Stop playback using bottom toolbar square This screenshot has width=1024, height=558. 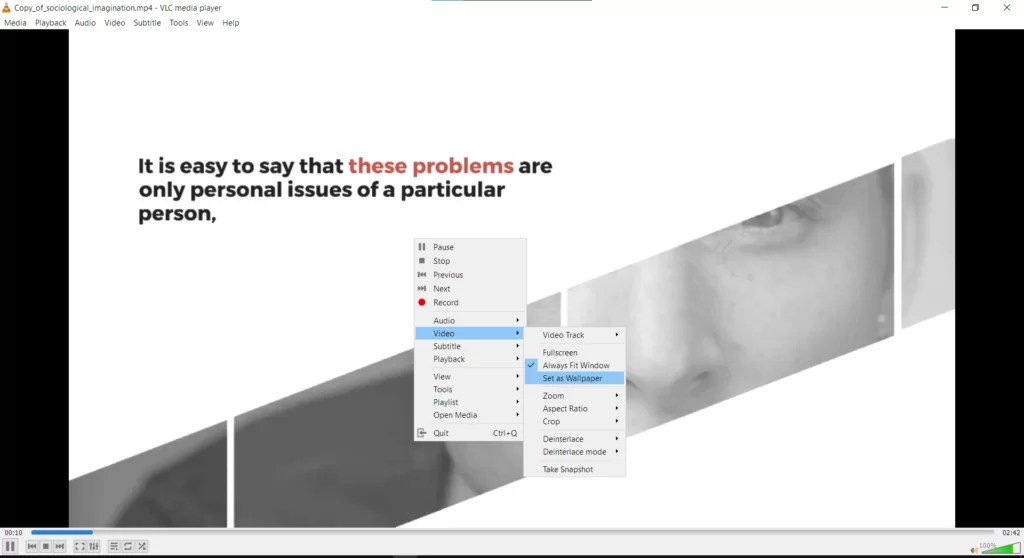(x=46, y=546)
